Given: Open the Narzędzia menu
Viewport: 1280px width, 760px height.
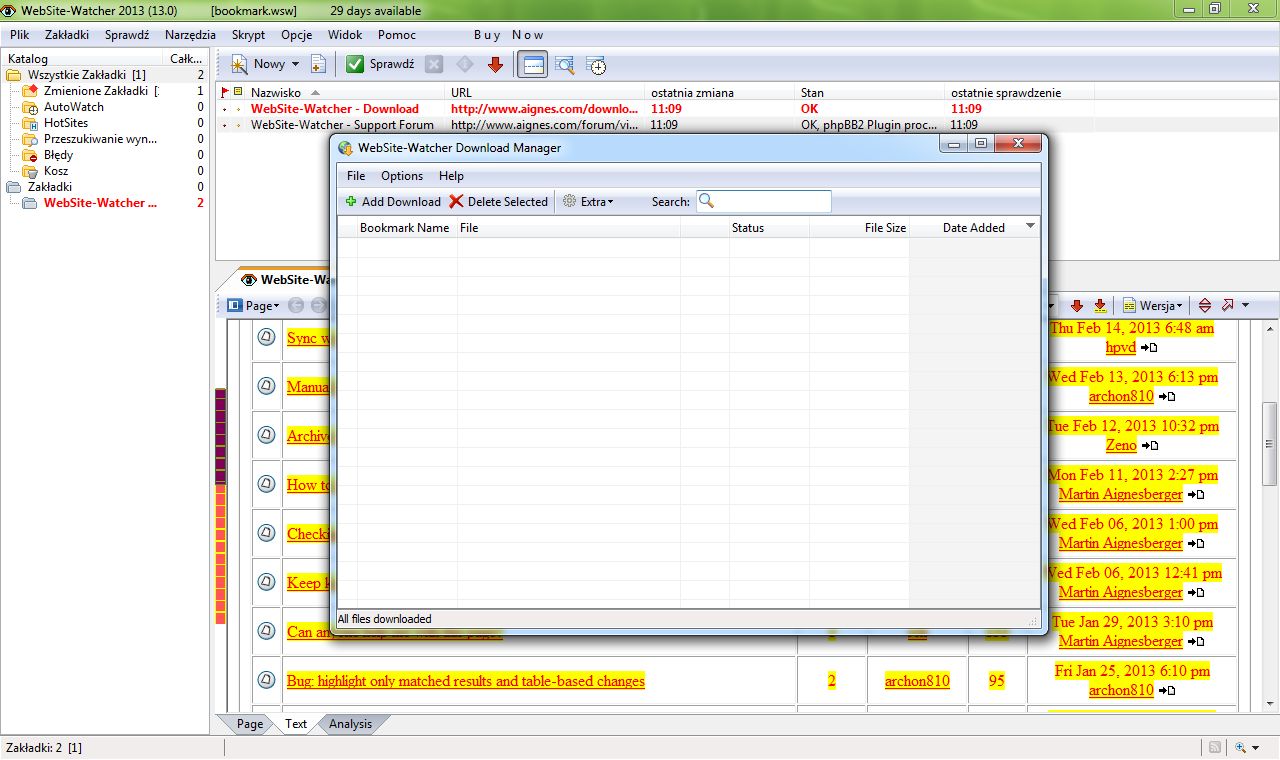Looking at the screenshot, I should tap(190, 34).
